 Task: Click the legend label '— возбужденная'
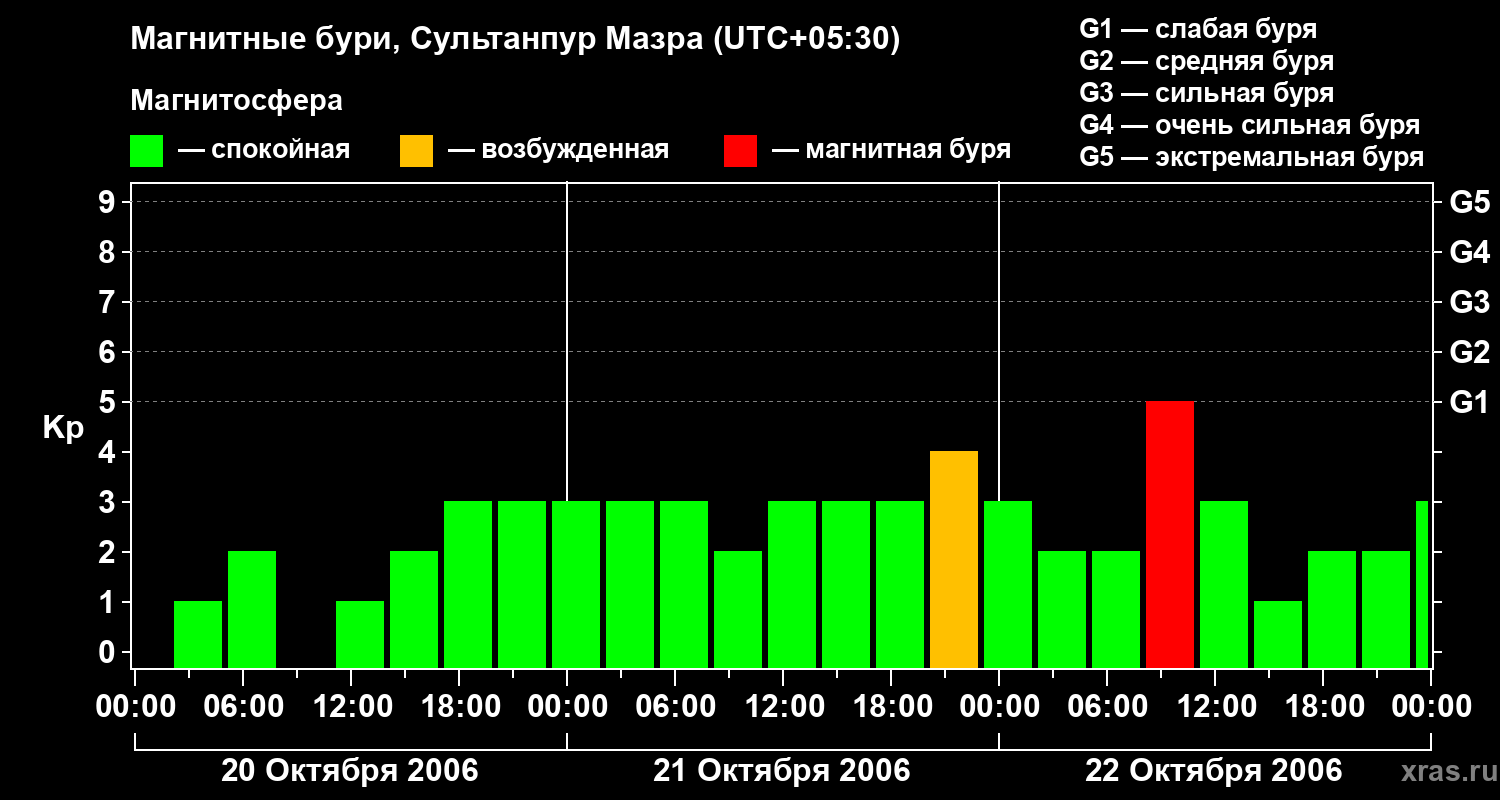558,150
